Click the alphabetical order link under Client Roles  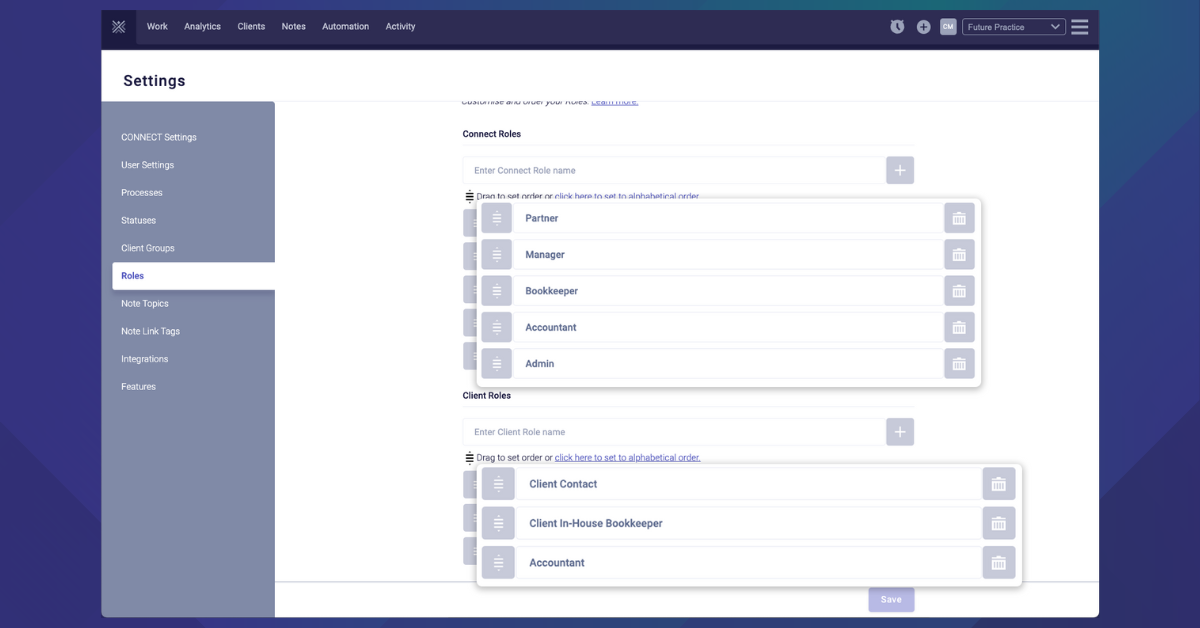pyautogui.click(x=628, y=457)
